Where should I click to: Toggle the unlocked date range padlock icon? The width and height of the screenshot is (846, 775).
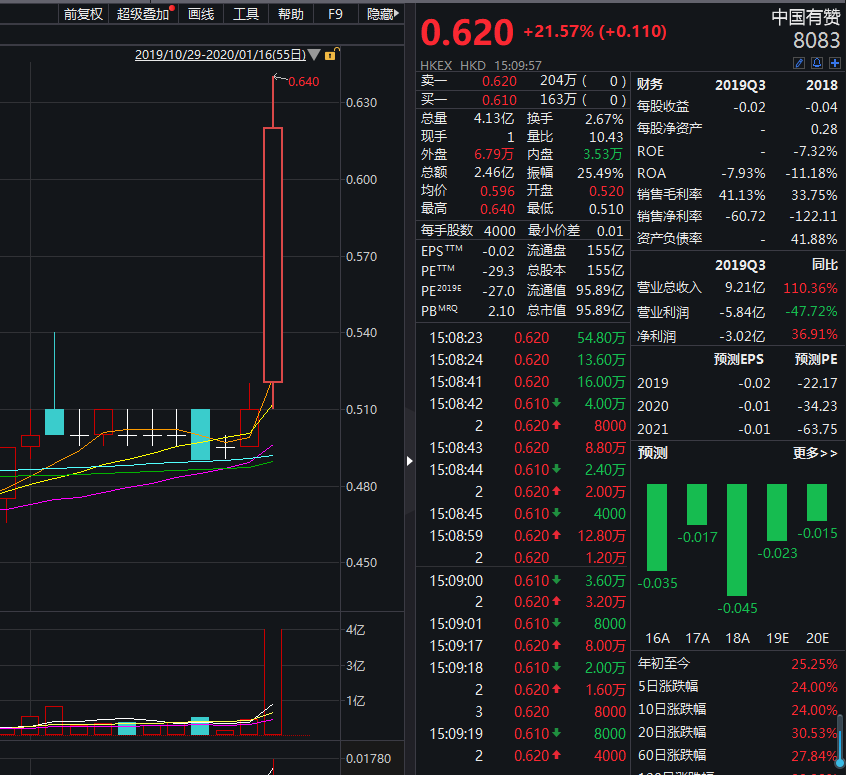point(331,54)
